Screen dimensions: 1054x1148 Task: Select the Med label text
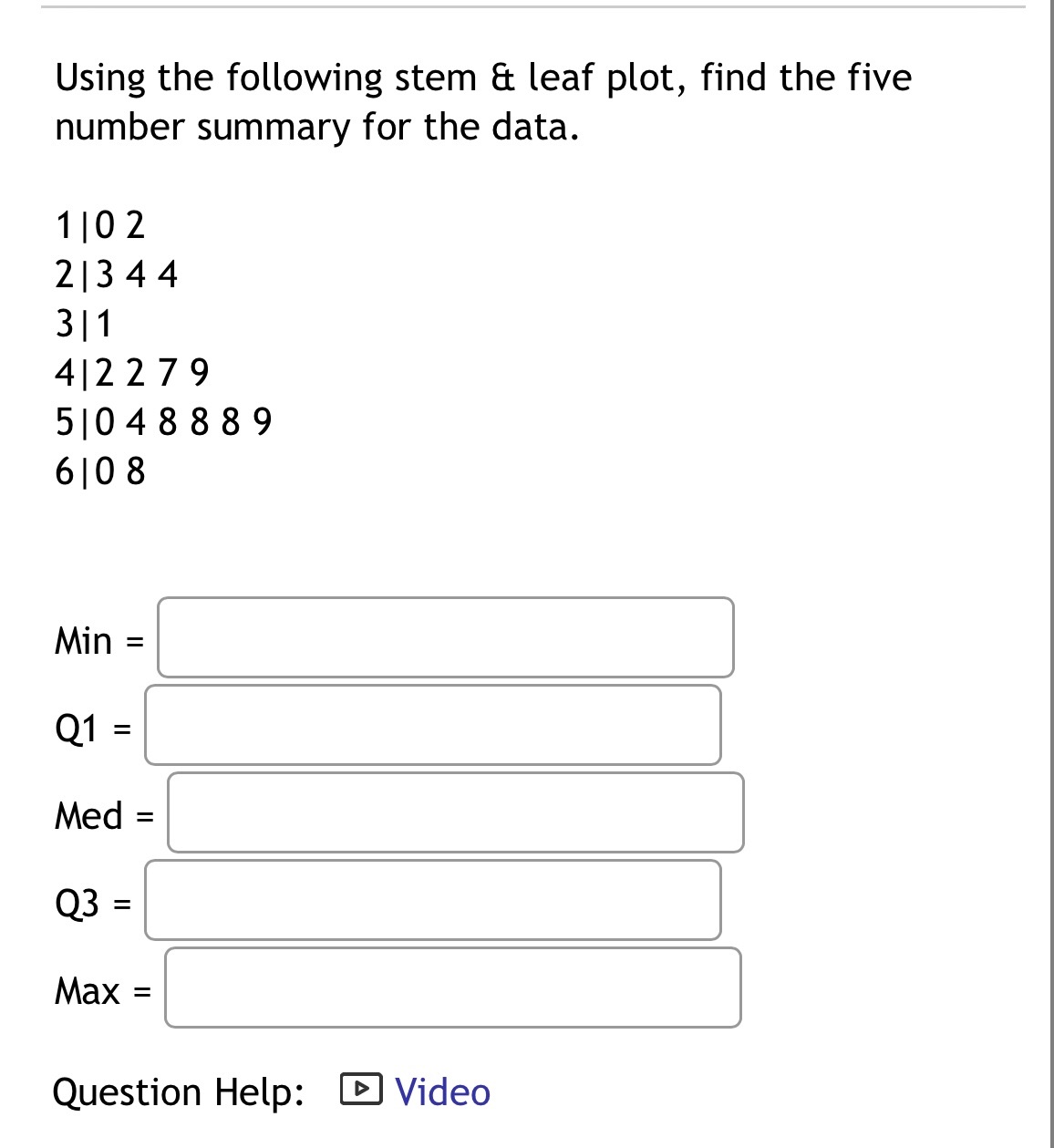point(86,816)
